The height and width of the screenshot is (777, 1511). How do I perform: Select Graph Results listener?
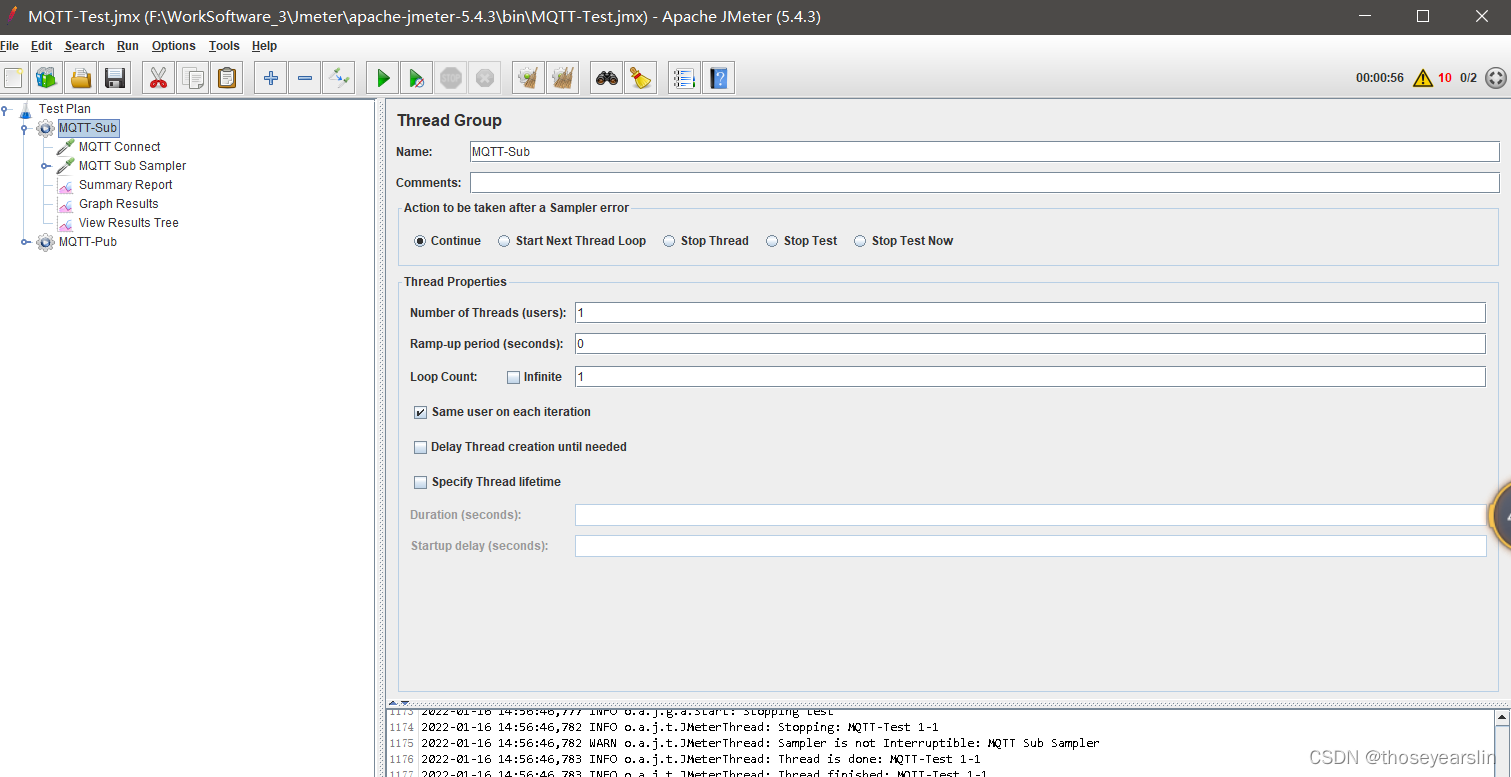[118, 204]
